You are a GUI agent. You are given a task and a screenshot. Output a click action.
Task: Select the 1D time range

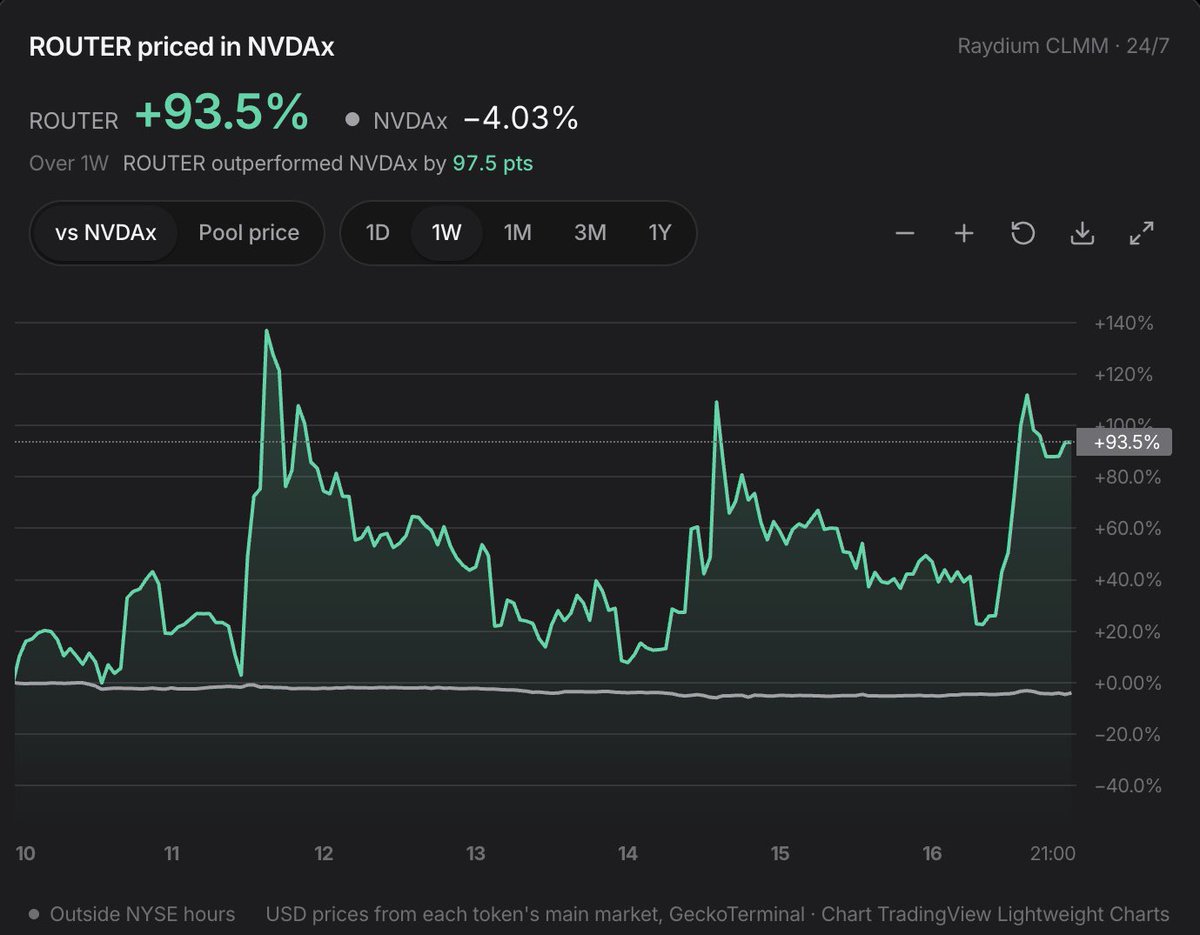[x=377, y=233]
